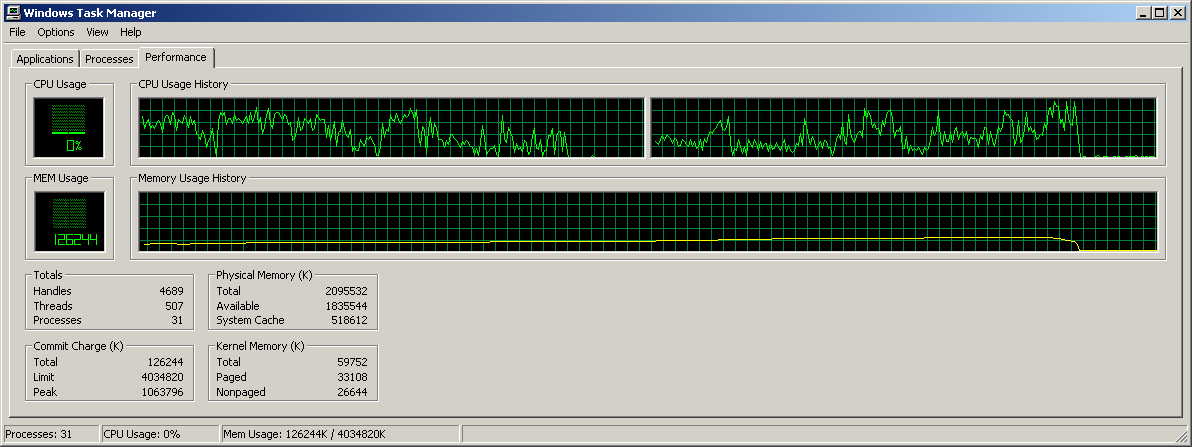Open the Help menu

coord(131,32)
